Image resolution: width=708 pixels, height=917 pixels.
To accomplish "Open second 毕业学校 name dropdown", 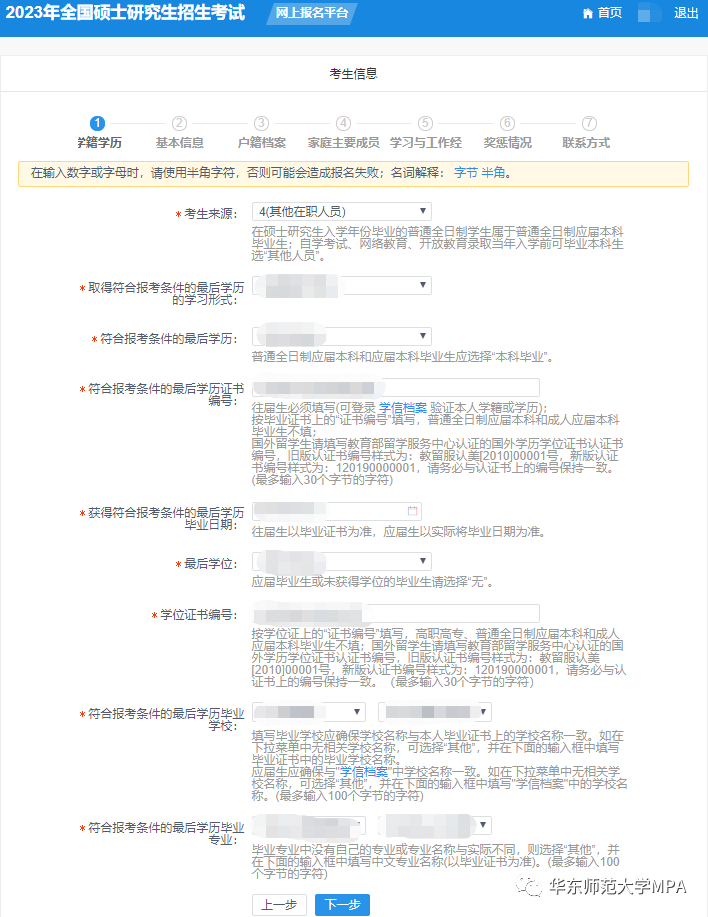I will point(434,712).
